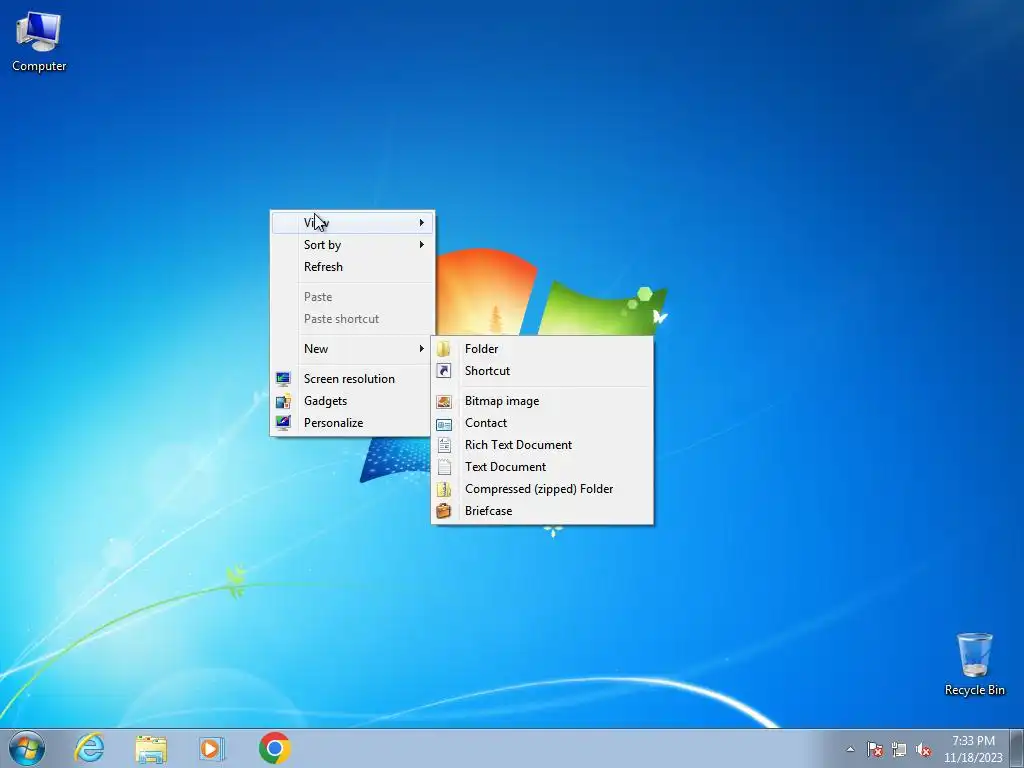Expand the arrow next to Sort by

click(422, 245)
